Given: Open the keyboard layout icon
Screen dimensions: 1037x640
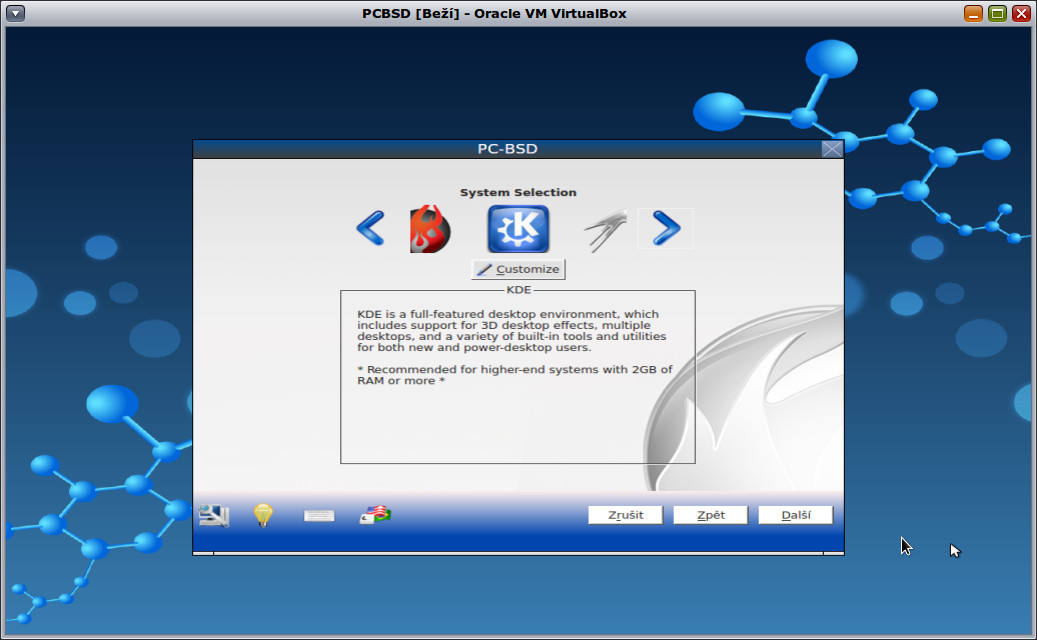Looking at the screenshot, I should [x=318, y=514].
